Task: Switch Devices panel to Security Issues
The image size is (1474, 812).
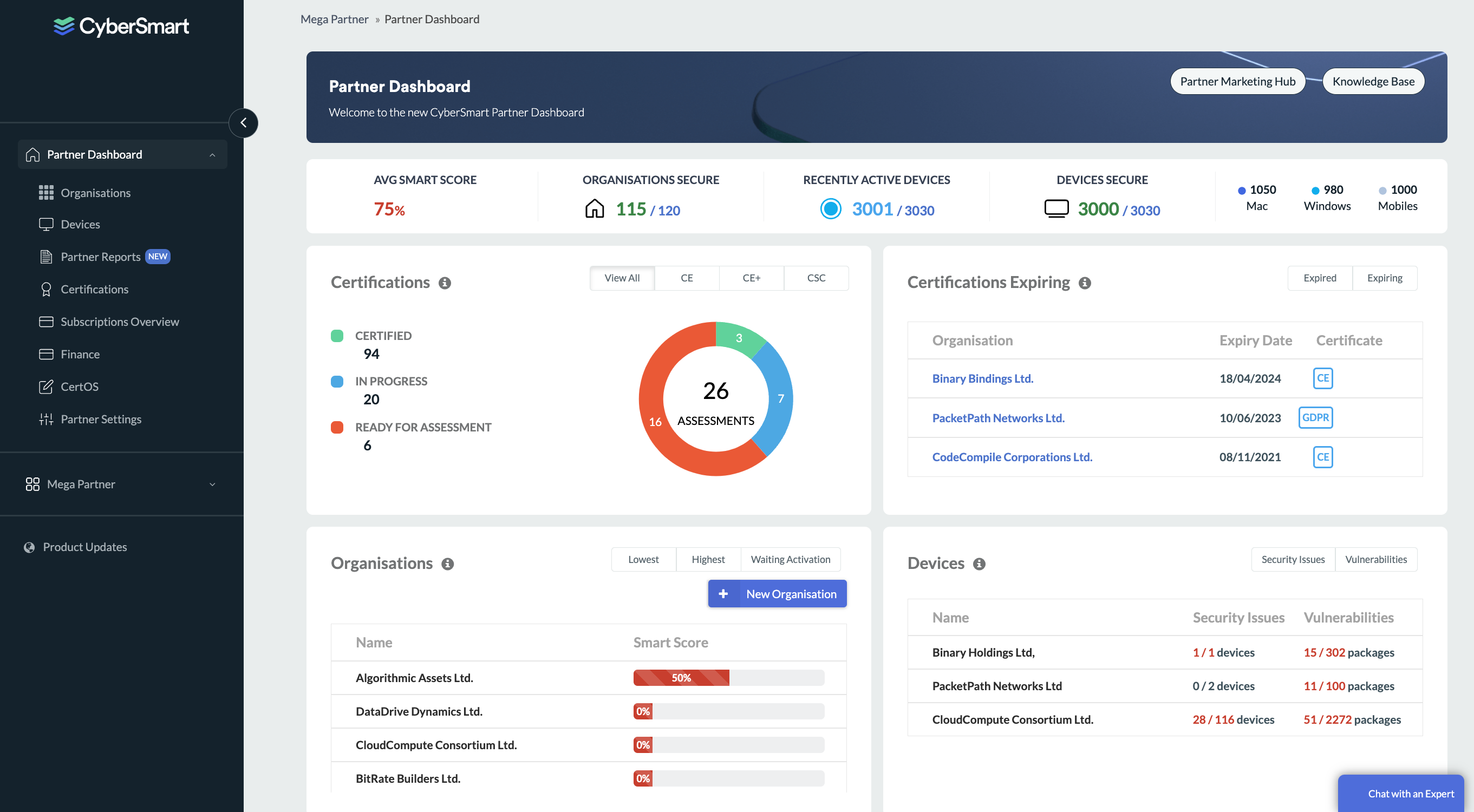Action: point(1293,559)
